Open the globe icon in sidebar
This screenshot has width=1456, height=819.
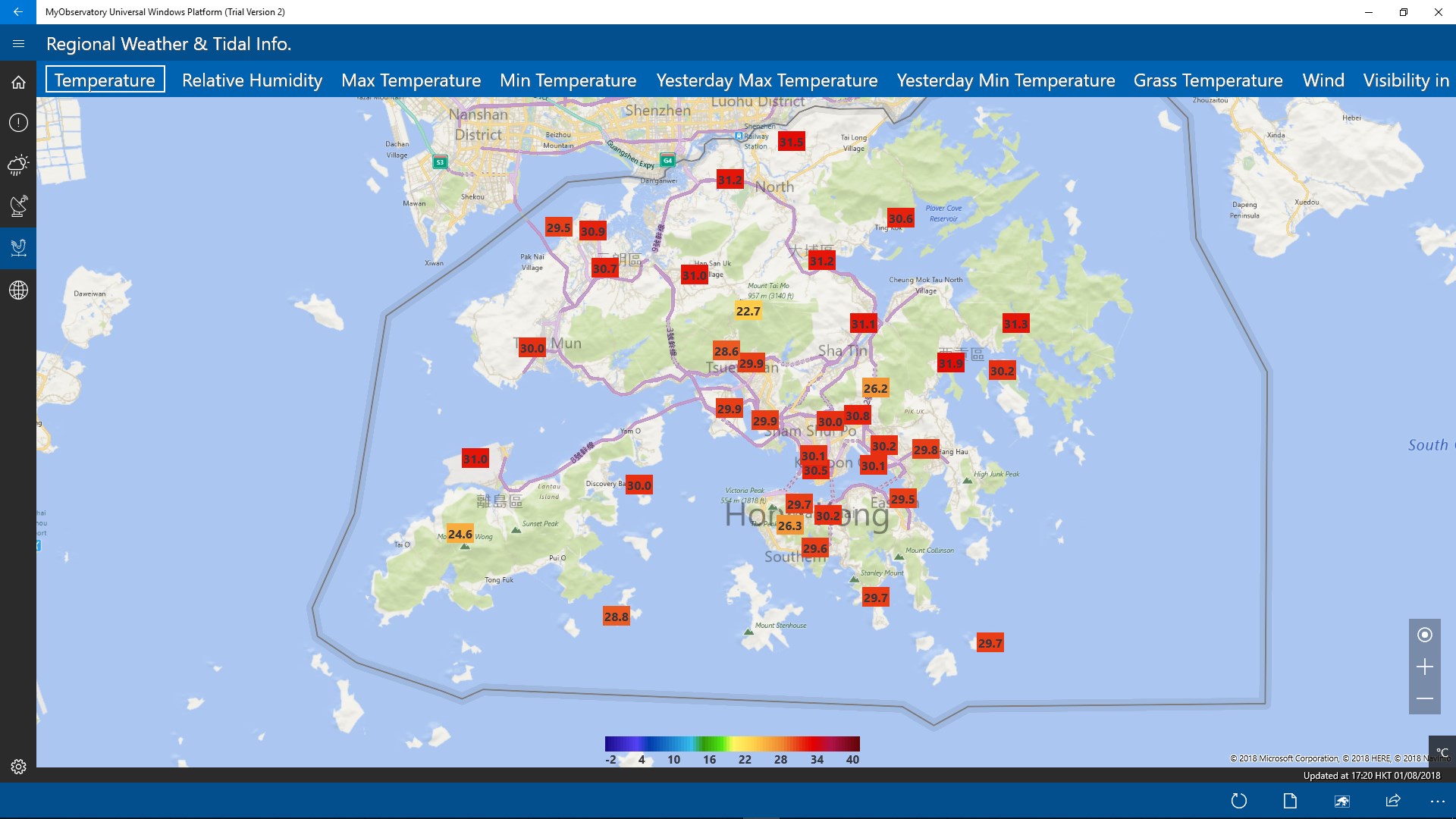point(18,290)
